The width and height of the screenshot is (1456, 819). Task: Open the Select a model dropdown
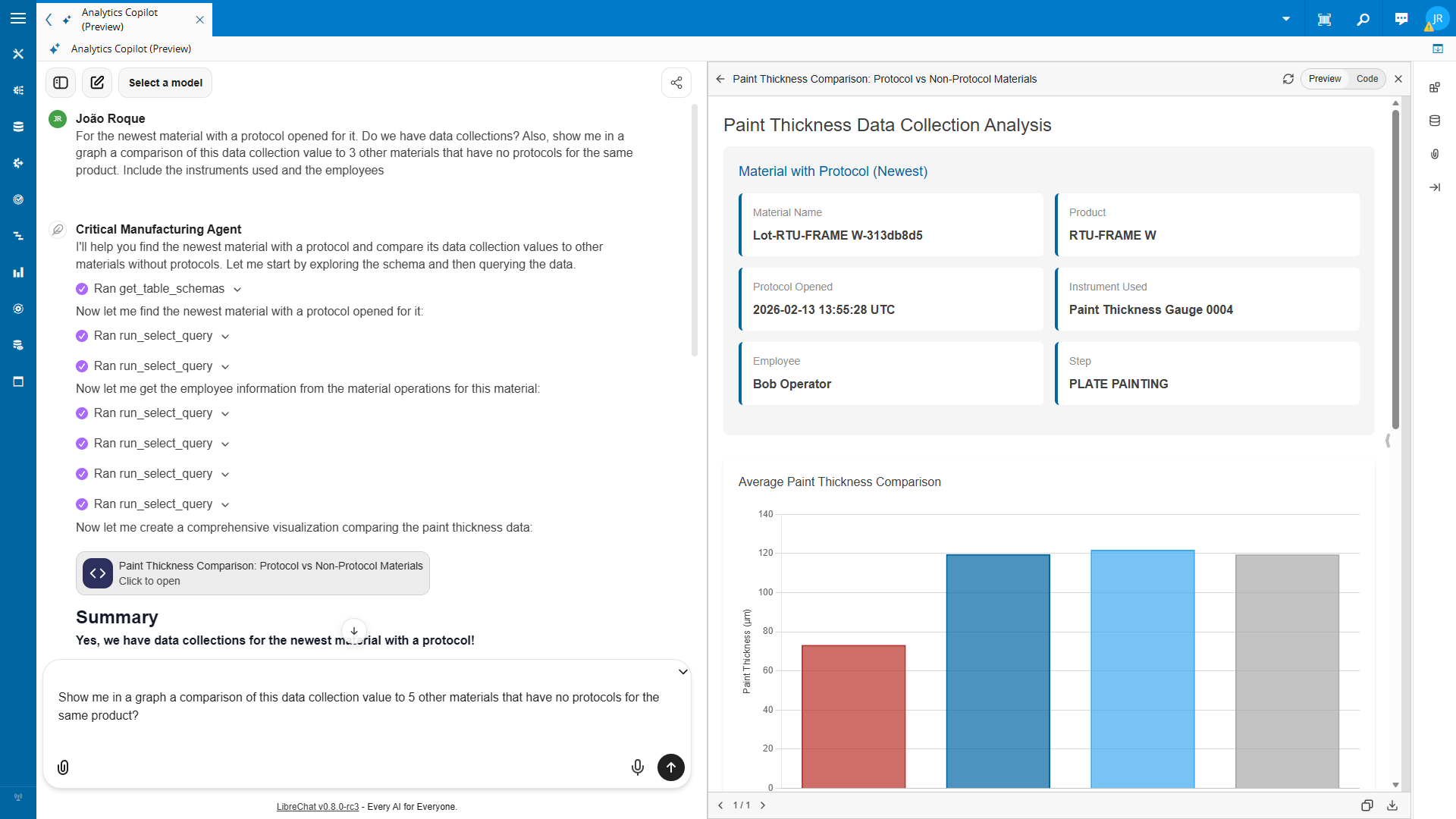(x=165, y=83)
